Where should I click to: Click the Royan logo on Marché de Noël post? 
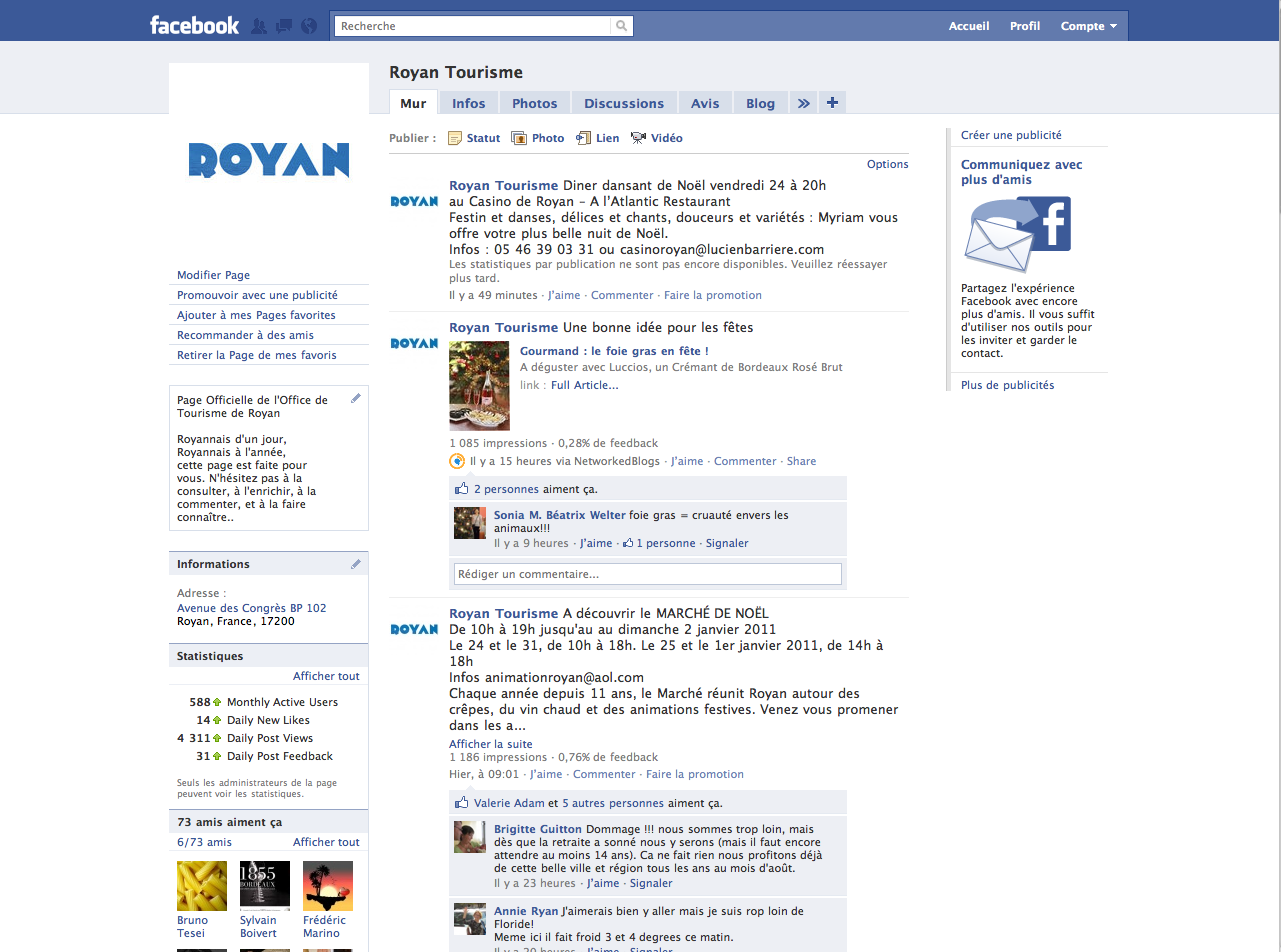pos(414,629)
